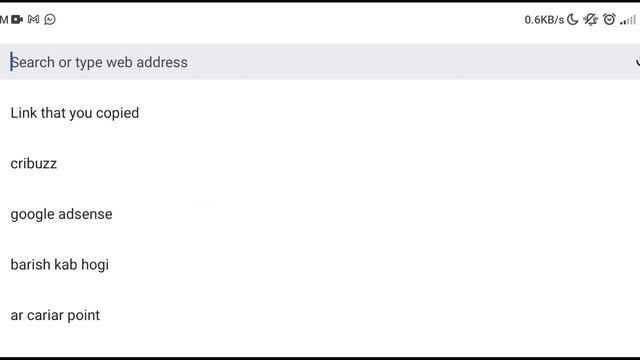Viewport: 640px width, 360px height.
Task: Open the 'barish kab hogi' suggestion
Action: tap(60, 265)
